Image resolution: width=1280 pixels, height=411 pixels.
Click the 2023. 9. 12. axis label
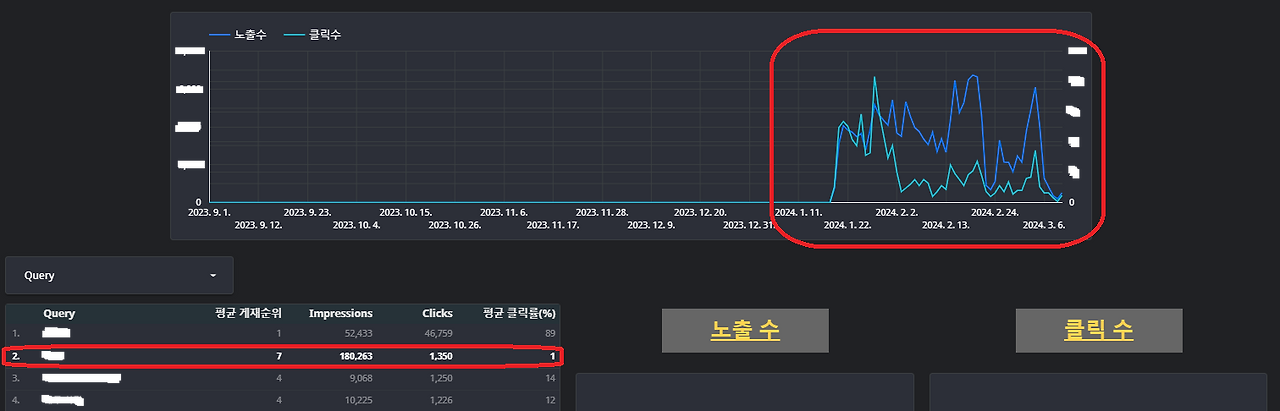tap(258, 225)
